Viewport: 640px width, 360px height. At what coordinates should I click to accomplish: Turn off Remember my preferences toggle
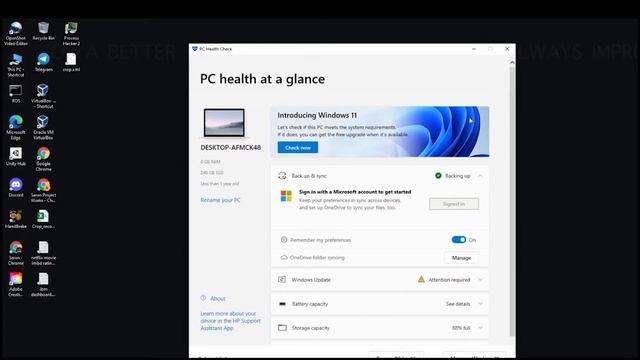coord(459,240)
